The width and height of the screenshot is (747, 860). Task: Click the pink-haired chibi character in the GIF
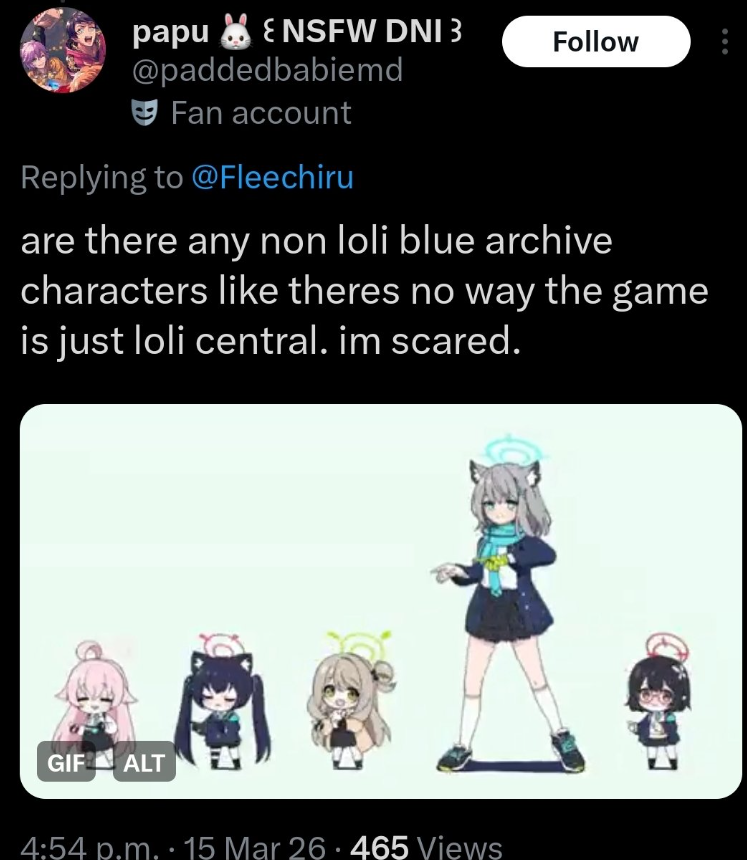[x=95, y=705]
